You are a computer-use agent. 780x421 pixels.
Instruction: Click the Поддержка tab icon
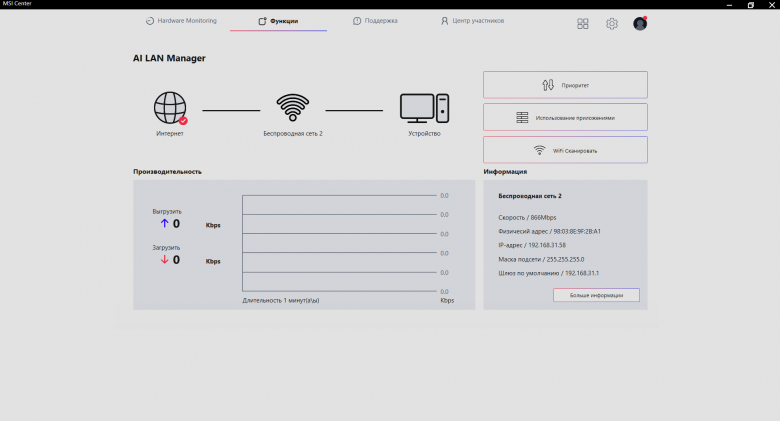(x=357, y=21)
